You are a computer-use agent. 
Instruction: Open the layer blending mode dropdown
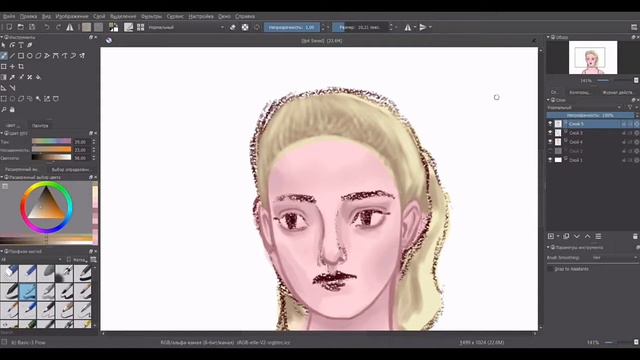584,107
